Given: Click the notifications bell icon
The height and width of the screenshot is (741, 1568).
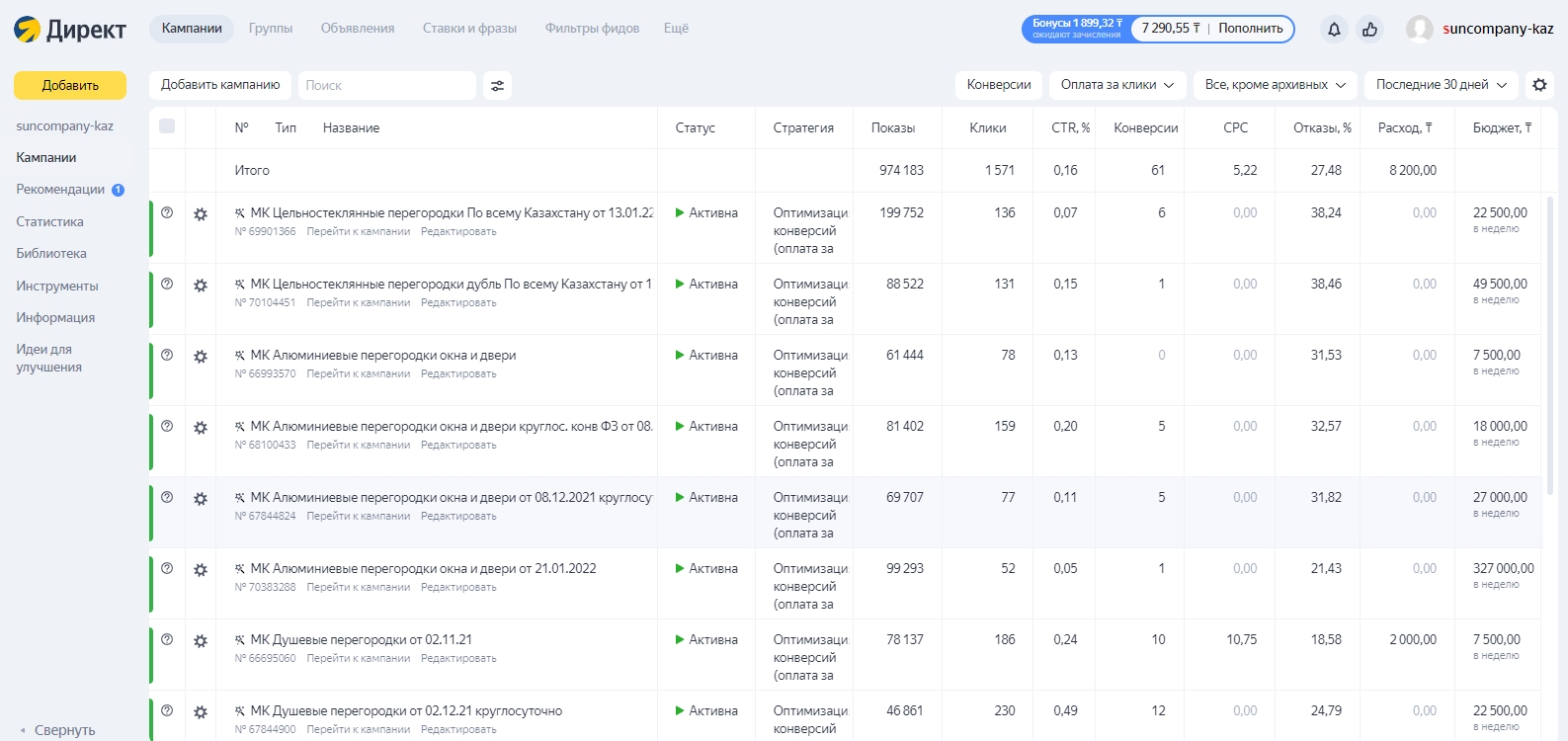Looking at the screenshot, I should tap(1334, 30).
